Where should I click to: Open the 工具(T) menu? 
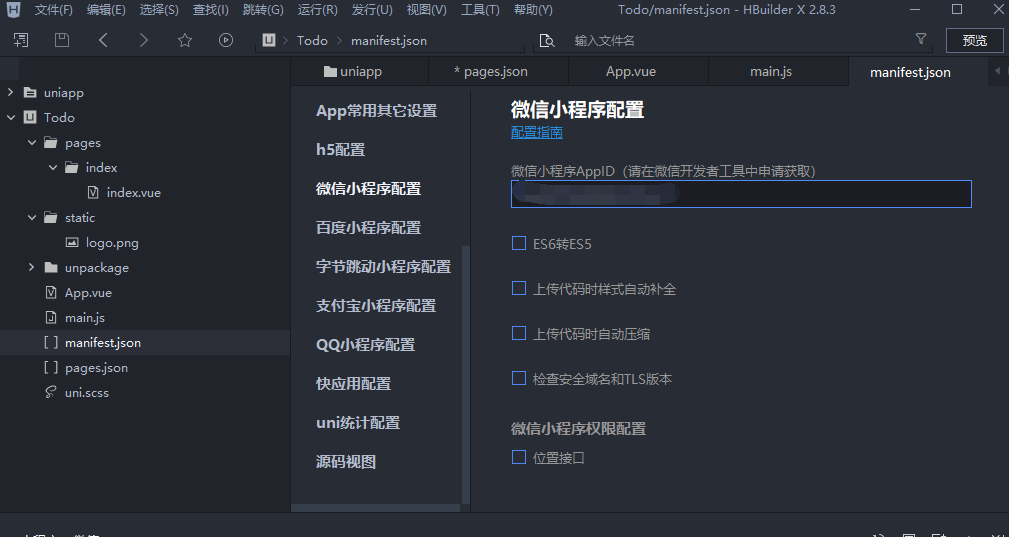(x=480, y=10)
